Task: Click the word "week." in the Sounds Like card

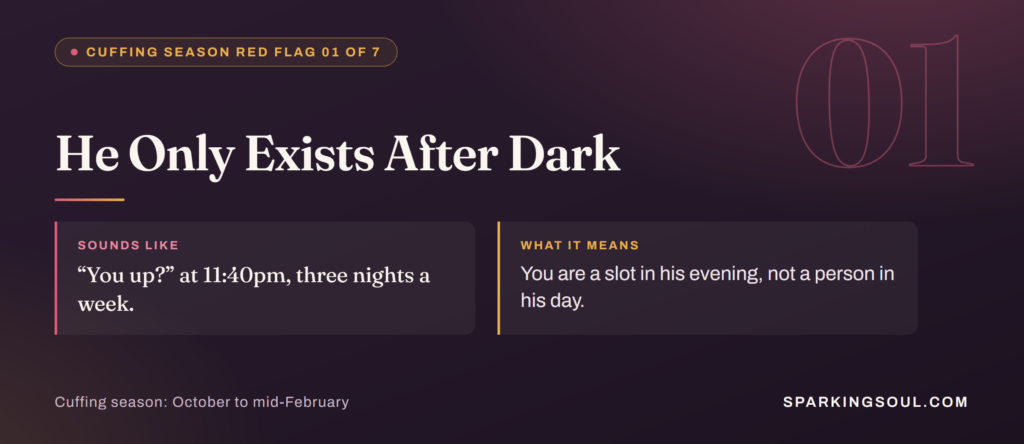Action: pyautogui.click(x=106, y=304)
